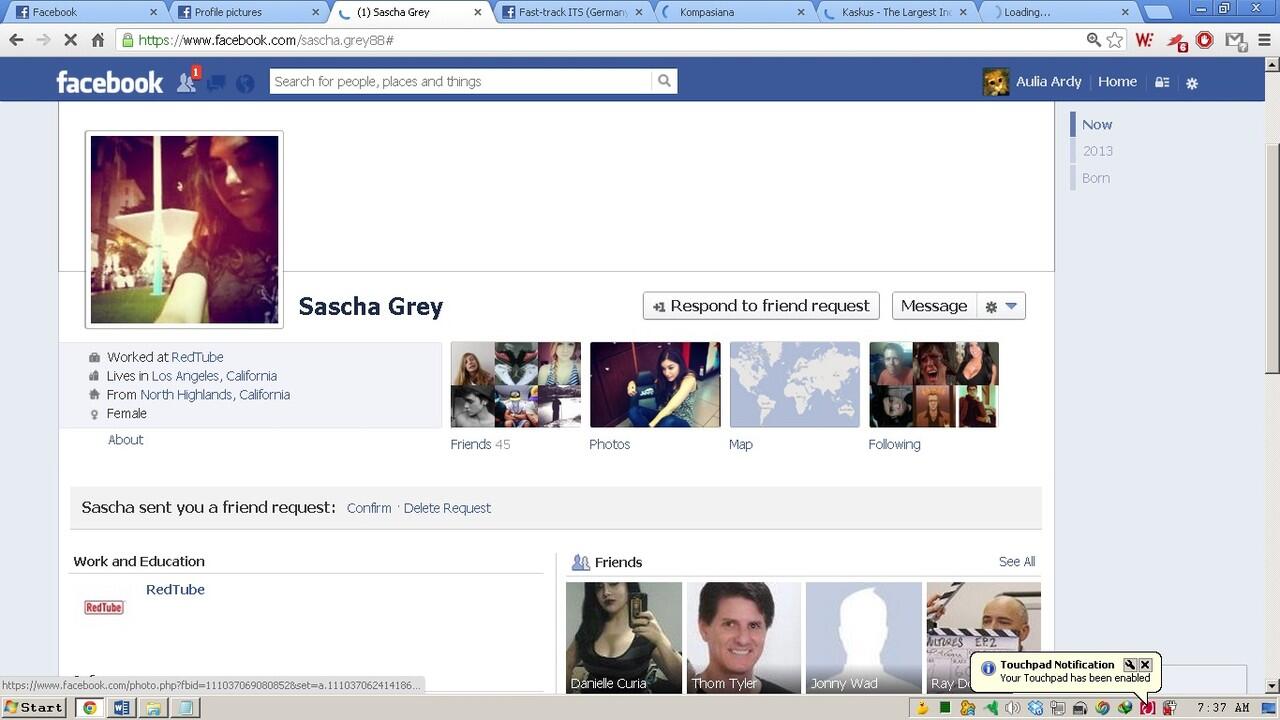The height and width of the screenshot is (720, 1280).
Task: Click RedTube link under Worked at
Action: (x=197, y=357)
